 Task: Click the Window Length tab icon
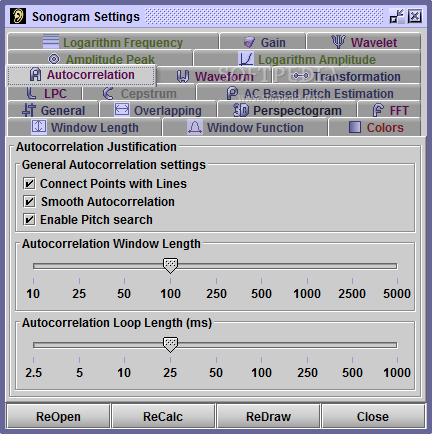[x=39, y=127]
